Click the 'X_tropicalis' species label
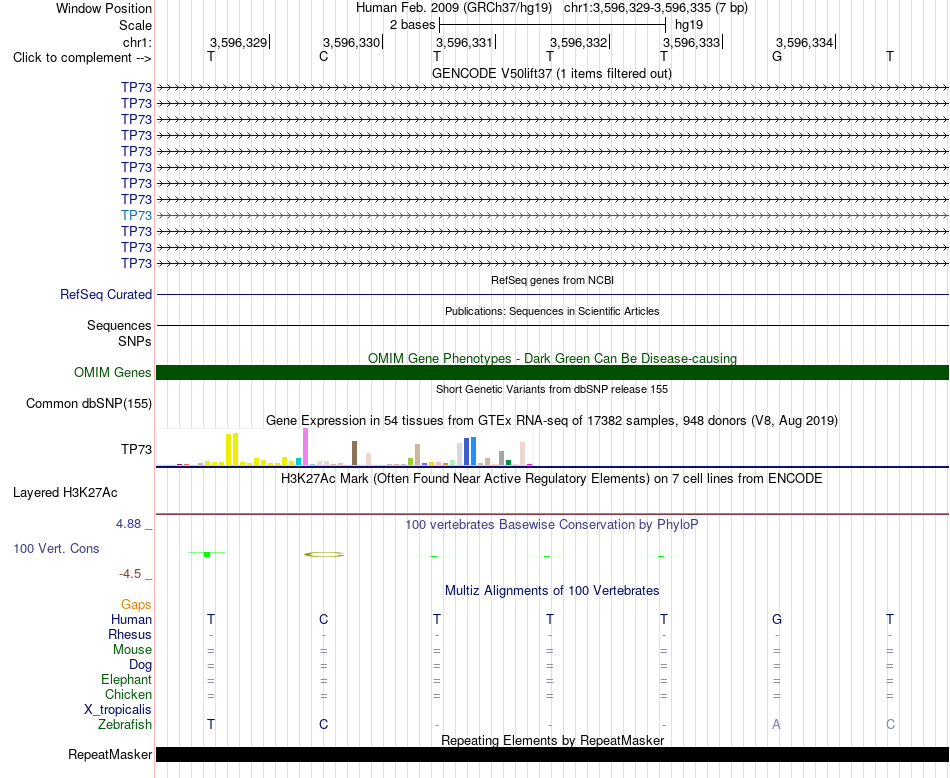 tap(118, 710)
